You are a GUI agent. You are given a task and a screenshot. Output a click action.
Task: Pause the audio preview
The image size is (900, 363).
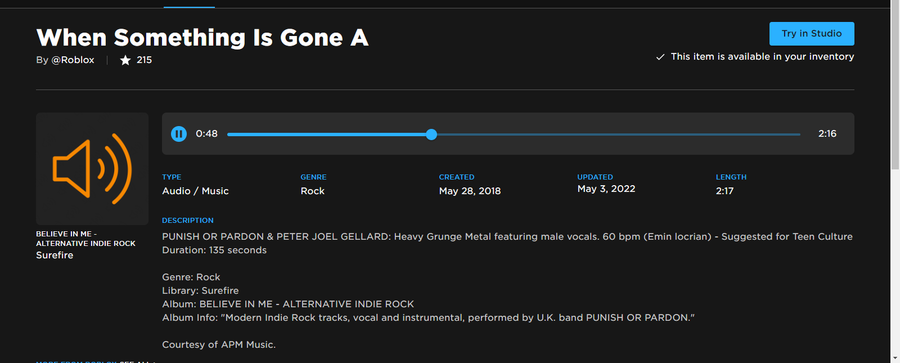tap(179, 134)
